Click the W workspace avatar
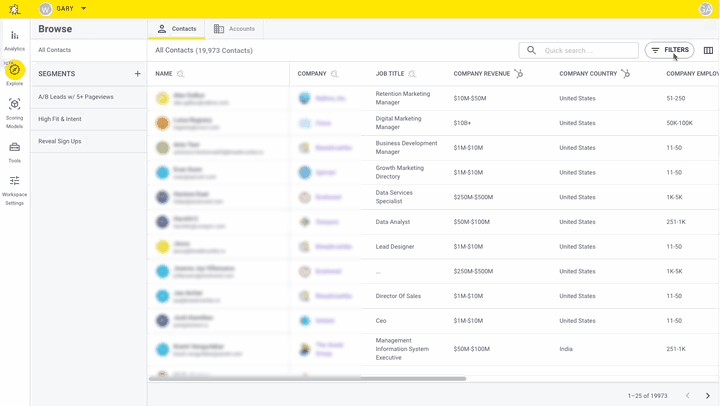Viewport: 720px width, 406px height. 45,9
